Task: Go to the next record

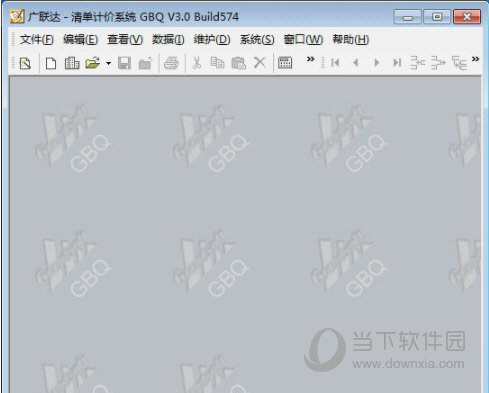Action: coord(377,63)
